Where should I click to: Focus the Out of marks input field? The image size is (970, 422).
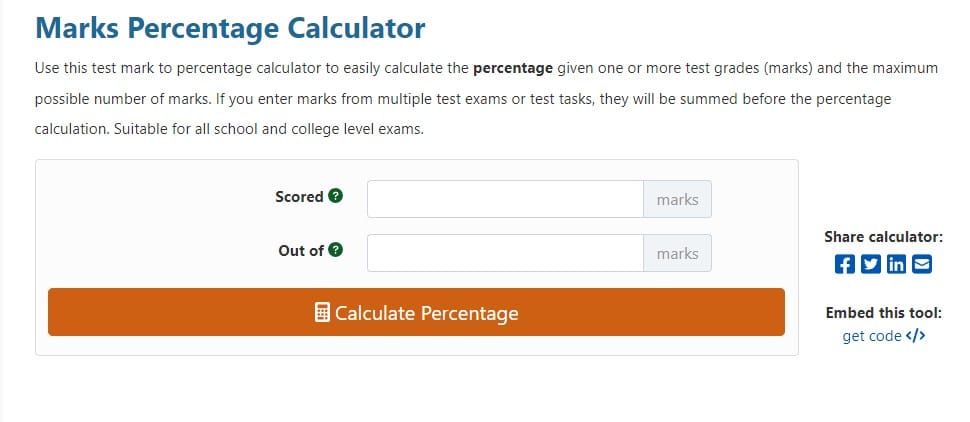[x=505, y=253]
